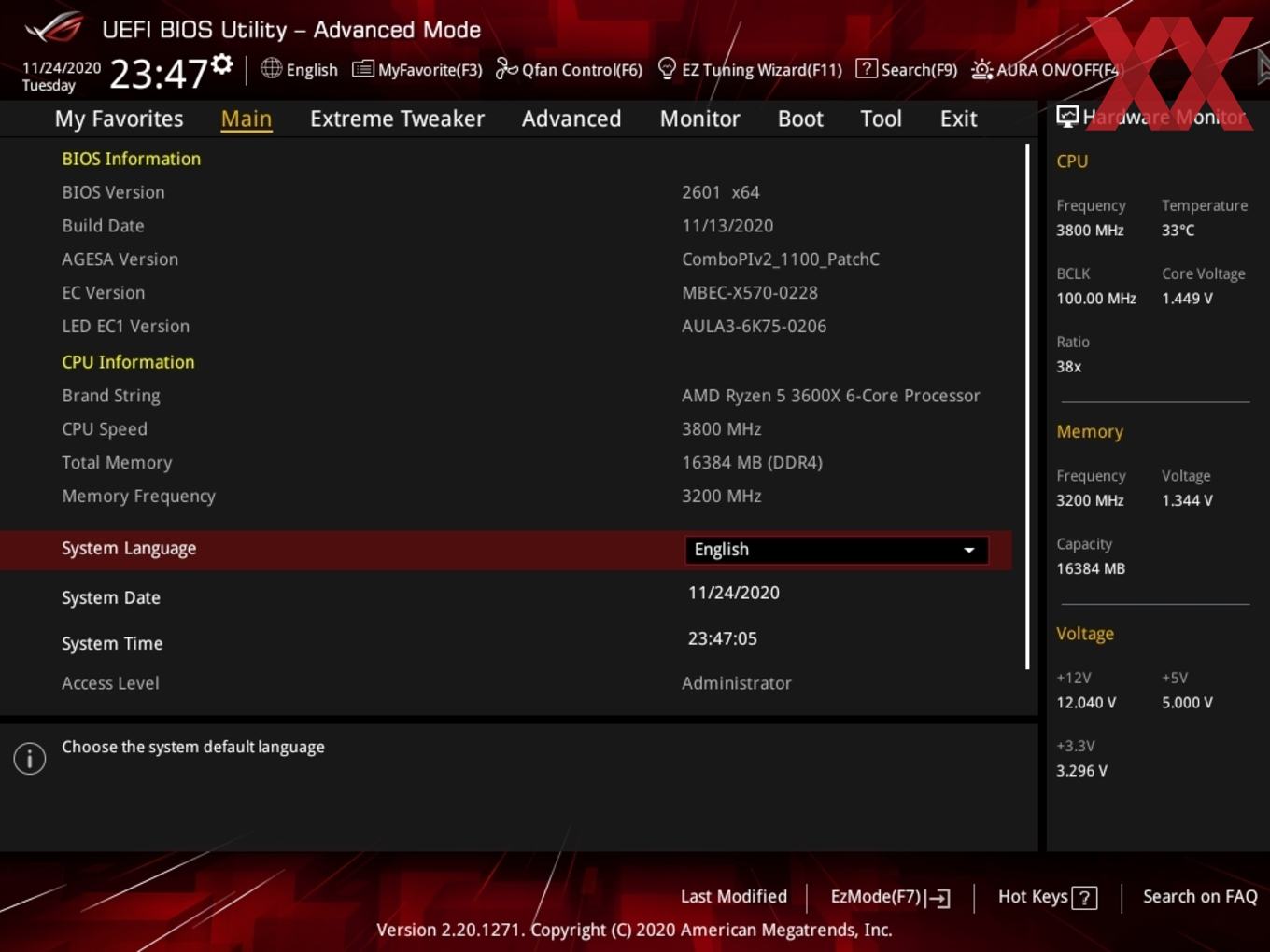Viewport: 1270px width, 952px height.
Task: Click the BIOS Version value 2601 x64
Action: [721, 192]
